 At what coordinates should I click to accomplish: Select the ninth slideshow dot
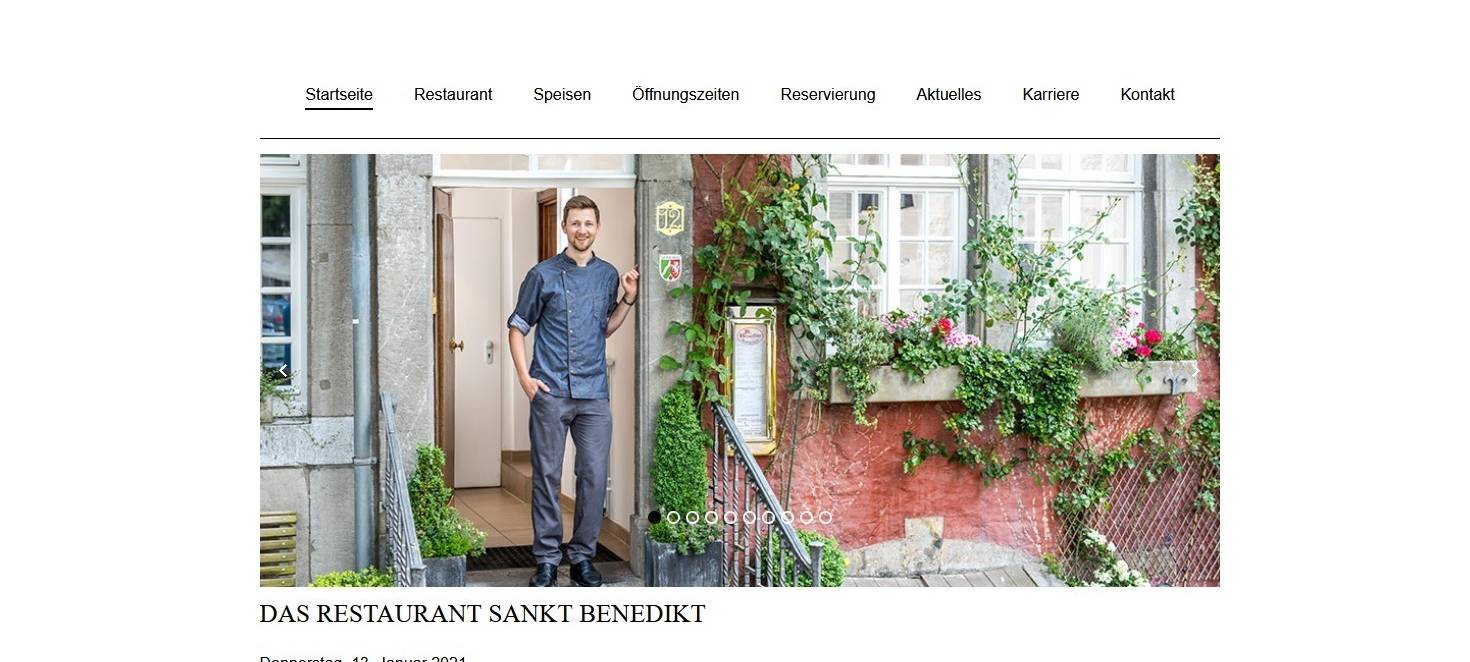[x=806, y=517]
